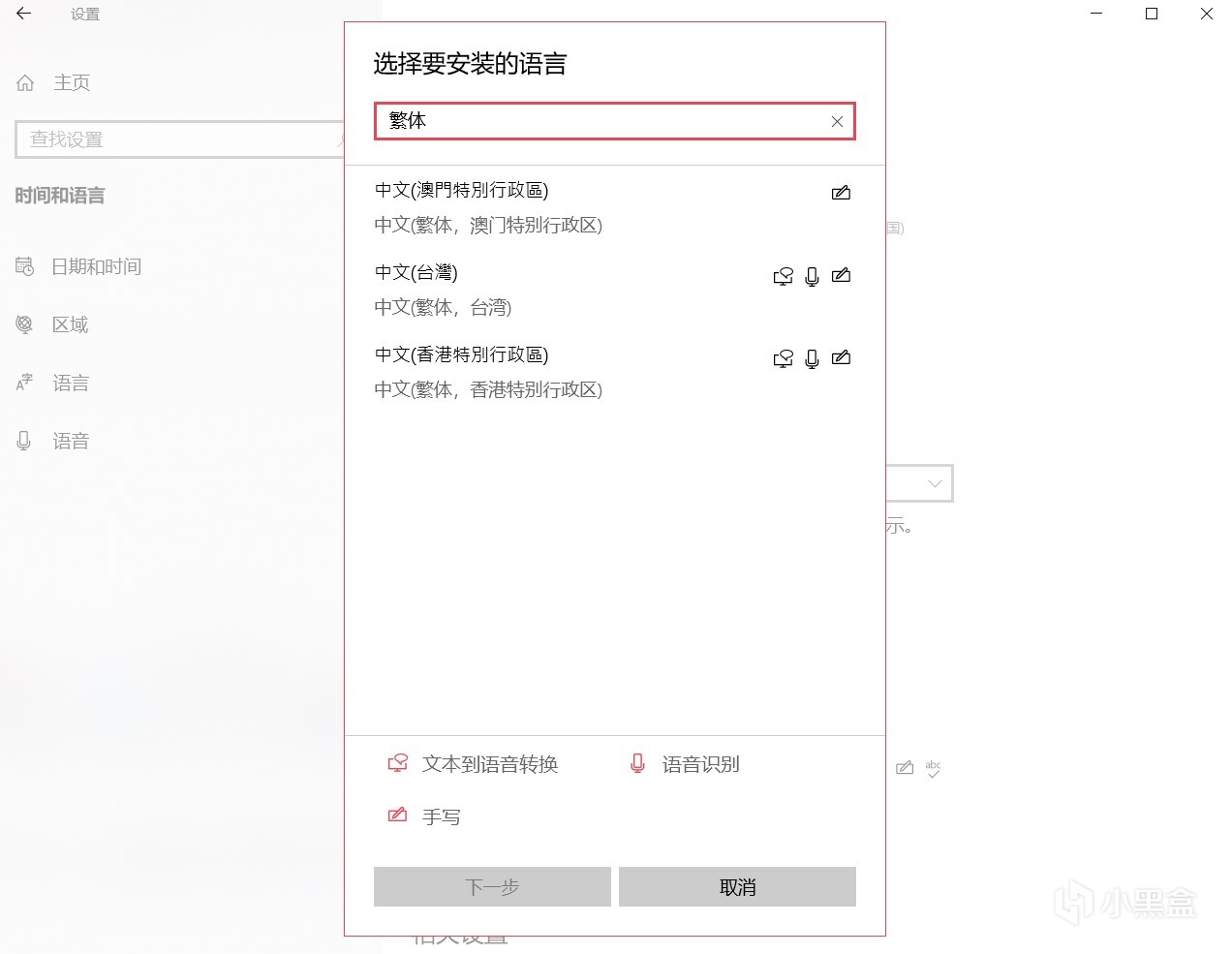Image resolution: width=1232 pixels, height=954 pixels.
Task: Click the back arrow at top left
Action: point(23,15)
